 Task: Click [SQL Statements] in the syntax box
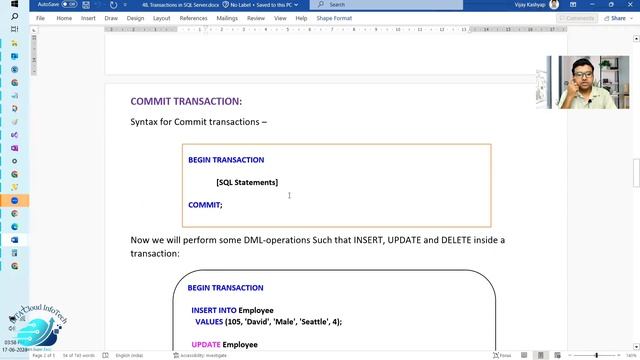point(247,182)
